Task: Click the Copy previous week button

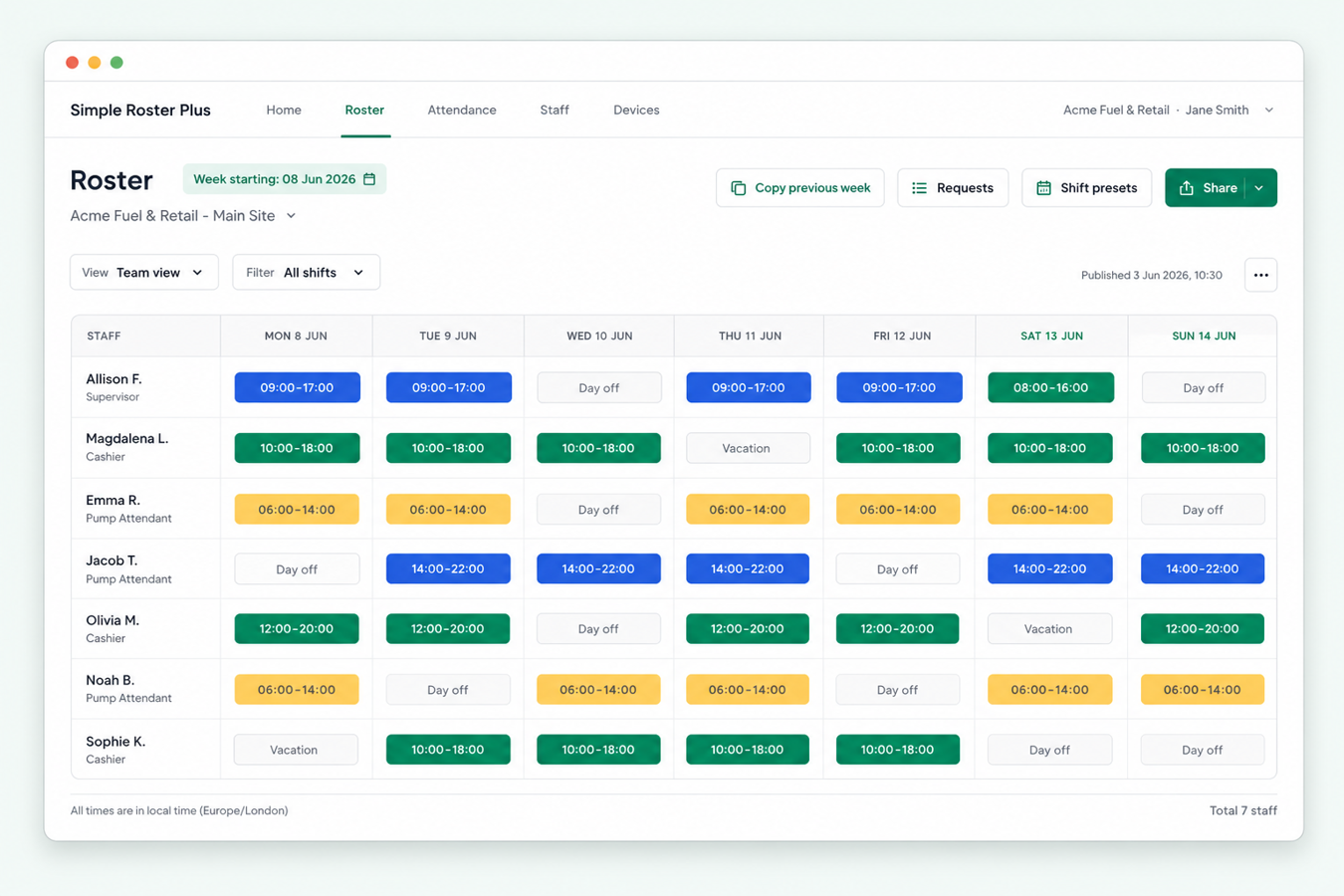Action: click(x=799, y=188)
